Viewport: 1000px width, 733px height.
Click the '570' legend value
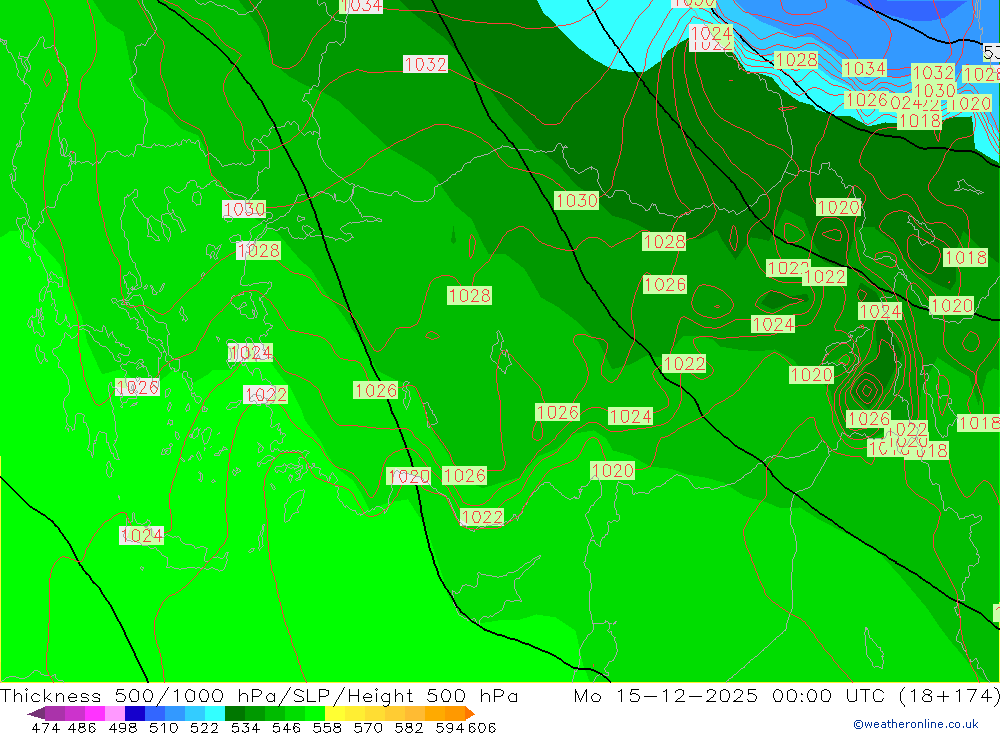pos(368,727)
